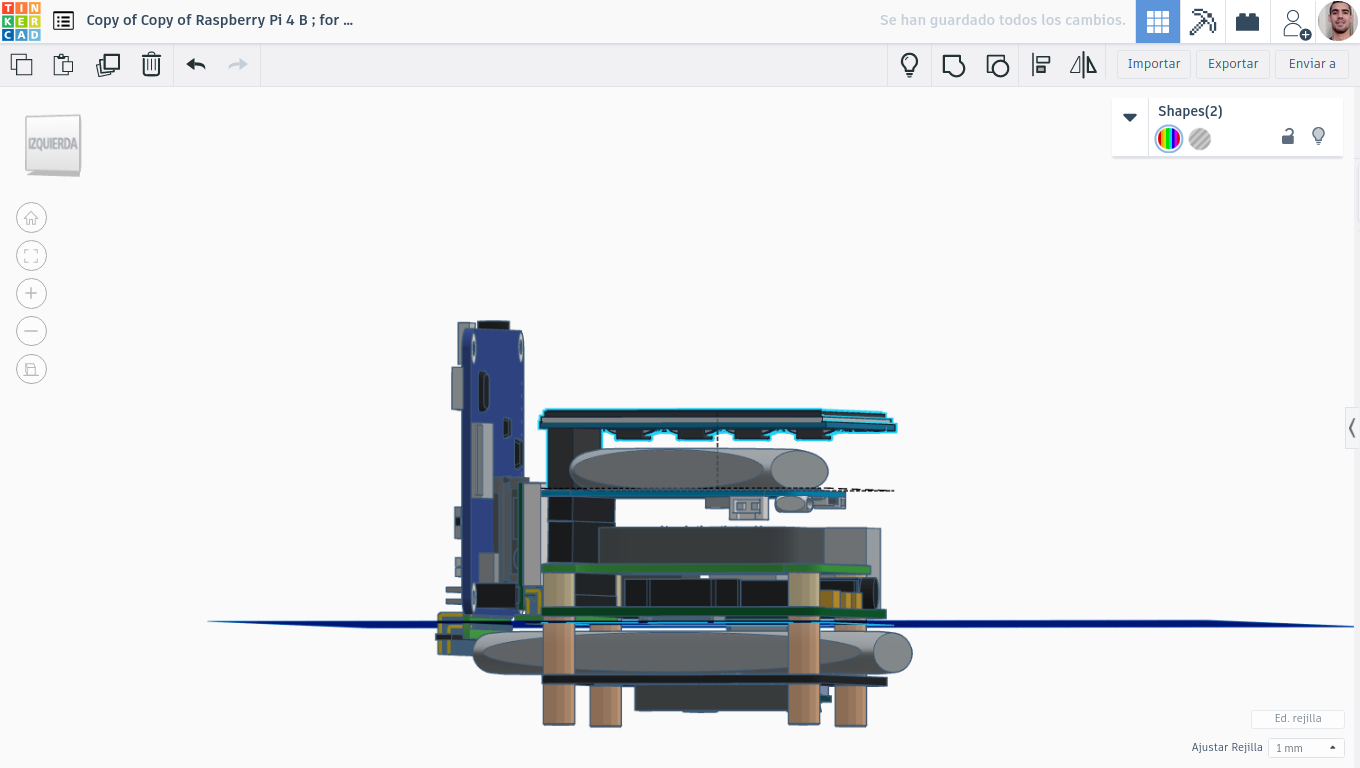Hide the selected shapes lightbulb

coord(1318,136)
